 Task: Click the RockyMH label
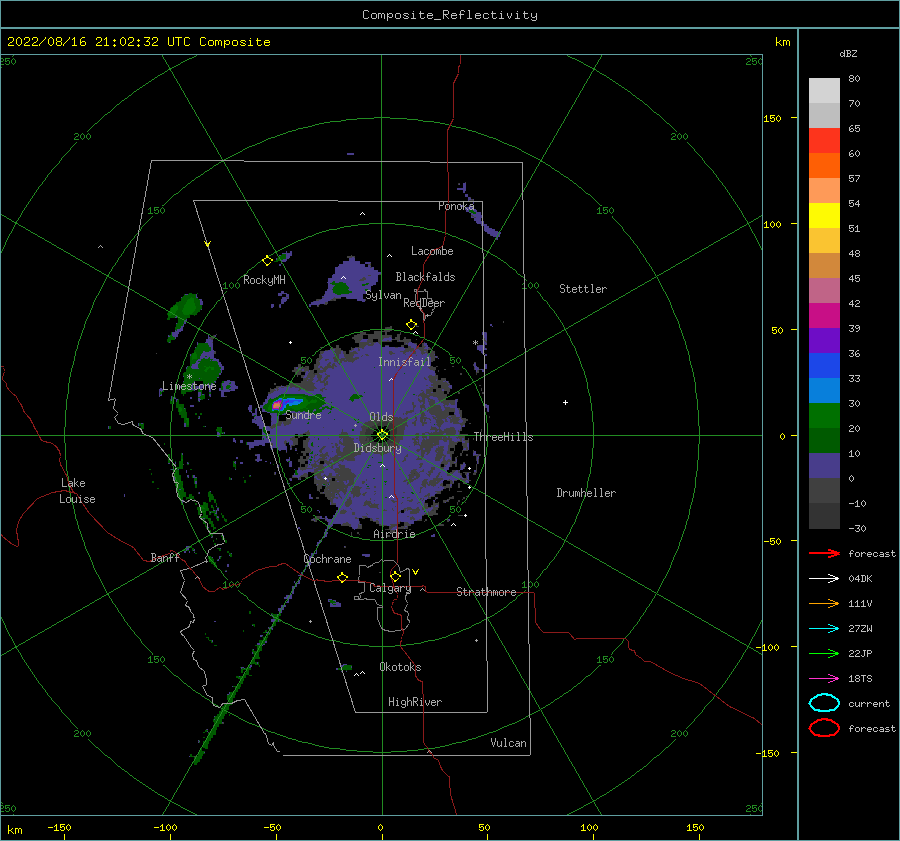(x=264, y=280)
